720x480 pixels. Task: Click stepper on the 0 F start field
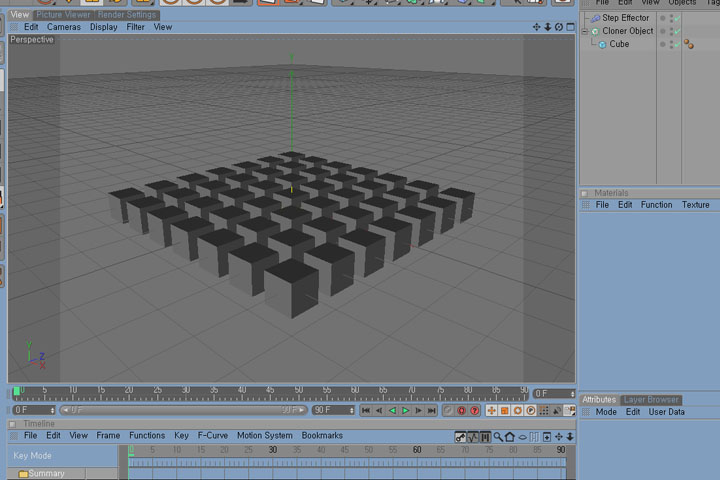pyautogui.click(x=52, y=410)
